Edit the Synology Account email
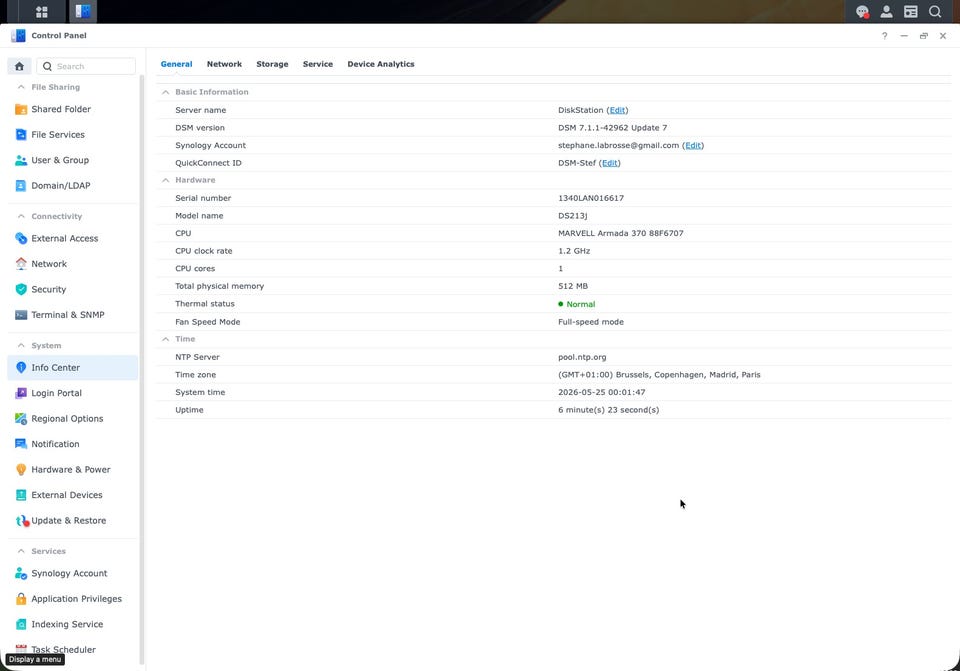This screenshot has width=960, height=671. (693, 145)
